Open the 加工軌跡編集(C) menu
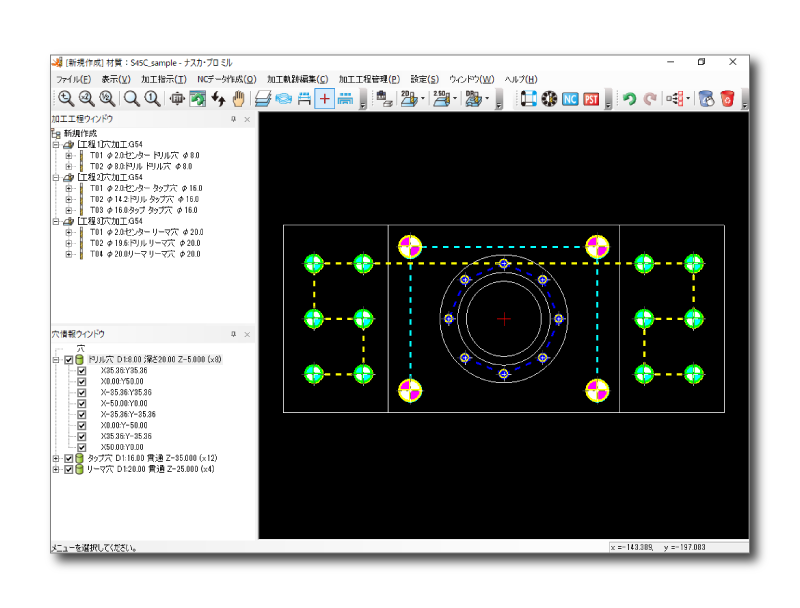This screenshot has height=608, width=800. (297, 79)
